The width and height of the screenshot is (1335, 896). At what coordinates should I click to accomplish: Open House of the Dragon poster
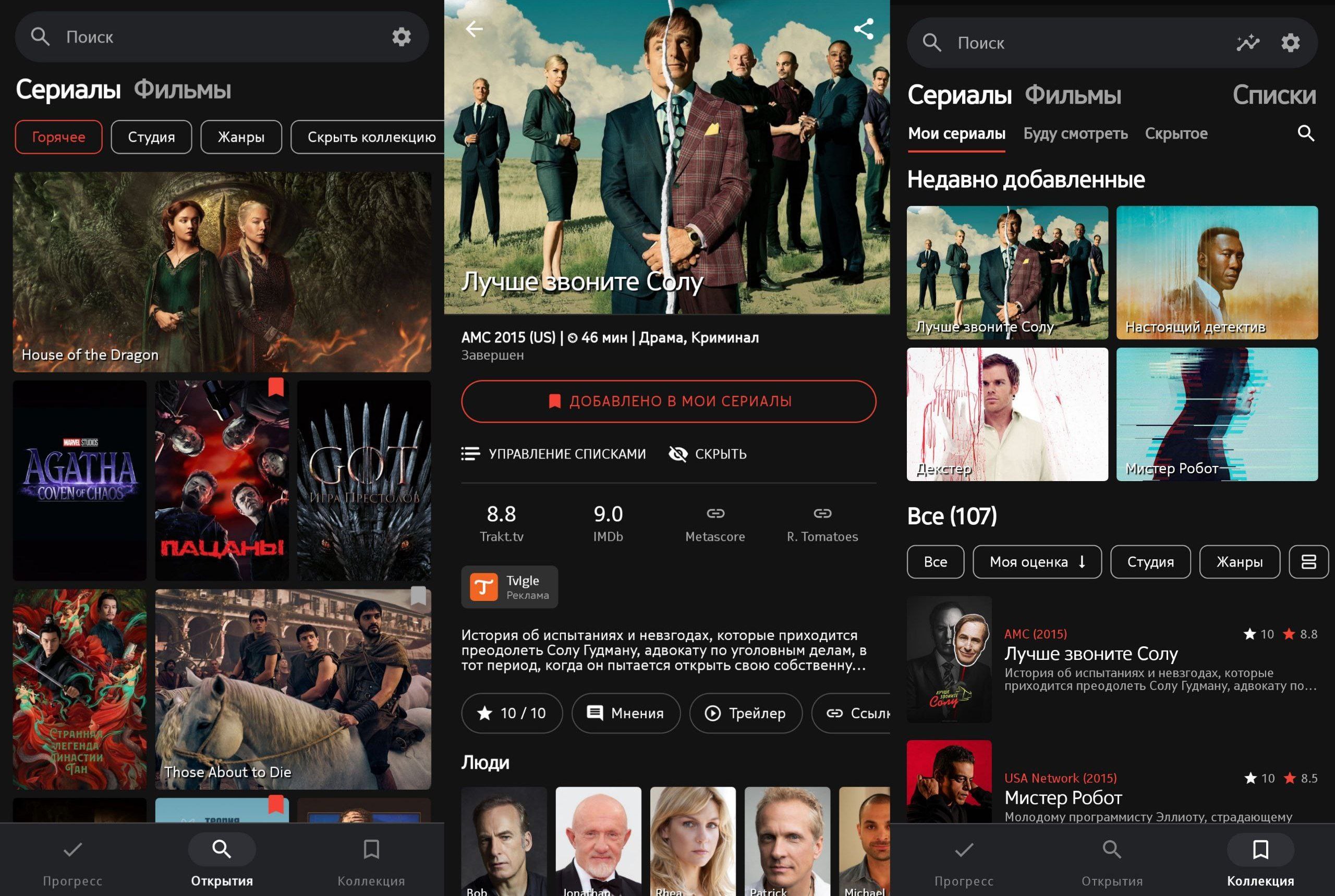pyautogui.click(x=222, y=272)
